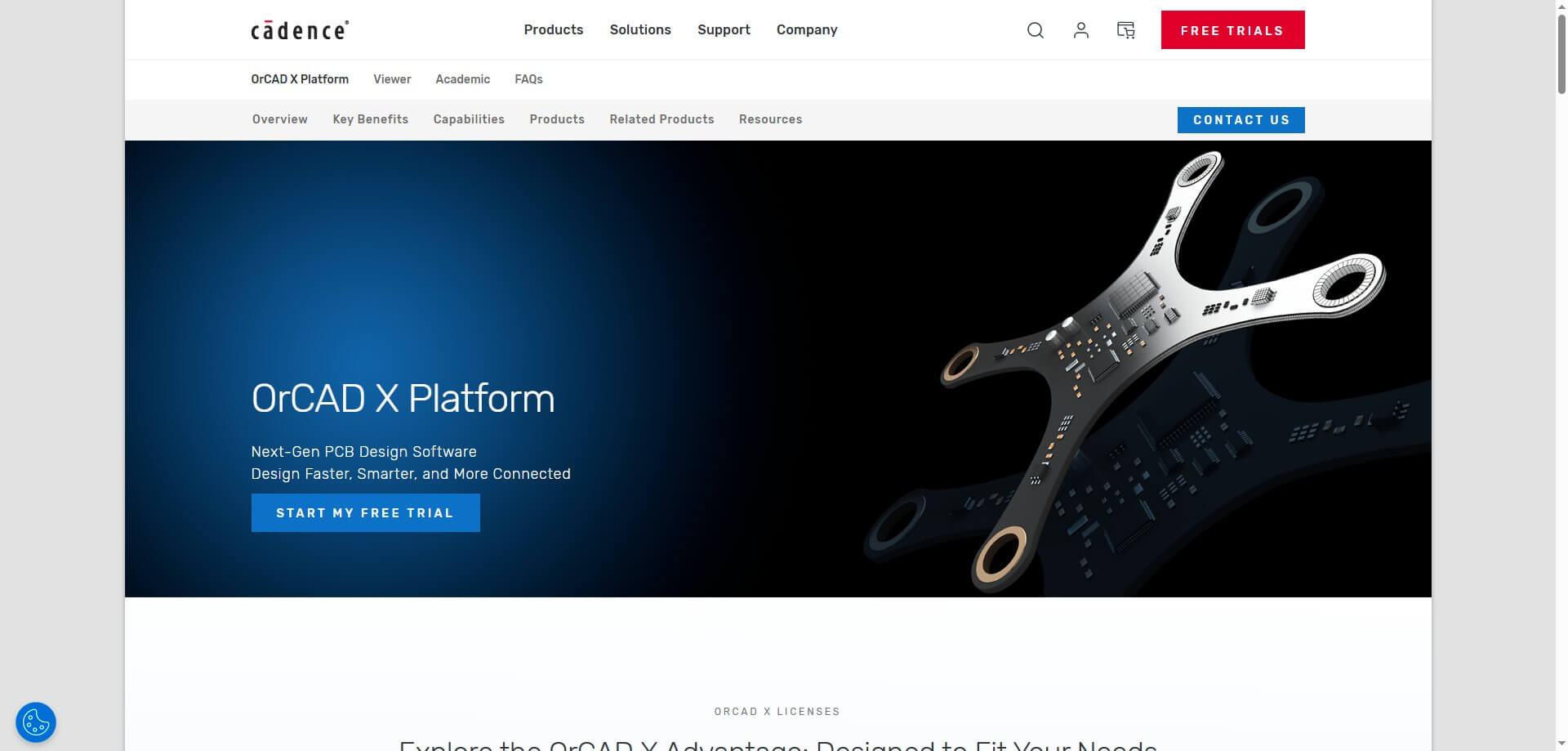Viewport: 1568px width, 751px height.
Task: Click the scrollbar up arrow
Action: coord(1561,6)
